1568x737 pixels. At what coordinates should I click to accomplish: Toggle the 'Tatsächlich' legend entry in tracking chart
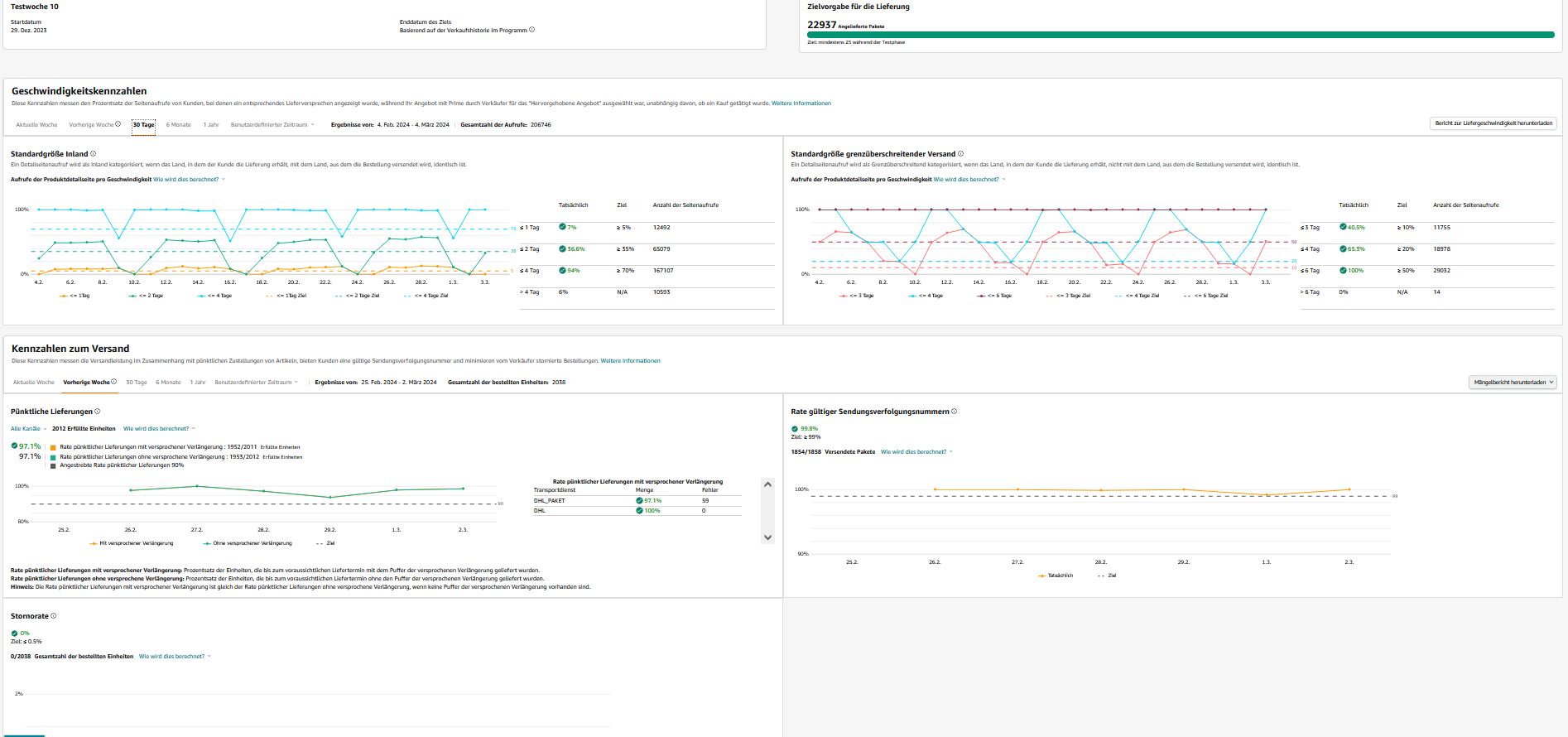tap(1056, 576)
